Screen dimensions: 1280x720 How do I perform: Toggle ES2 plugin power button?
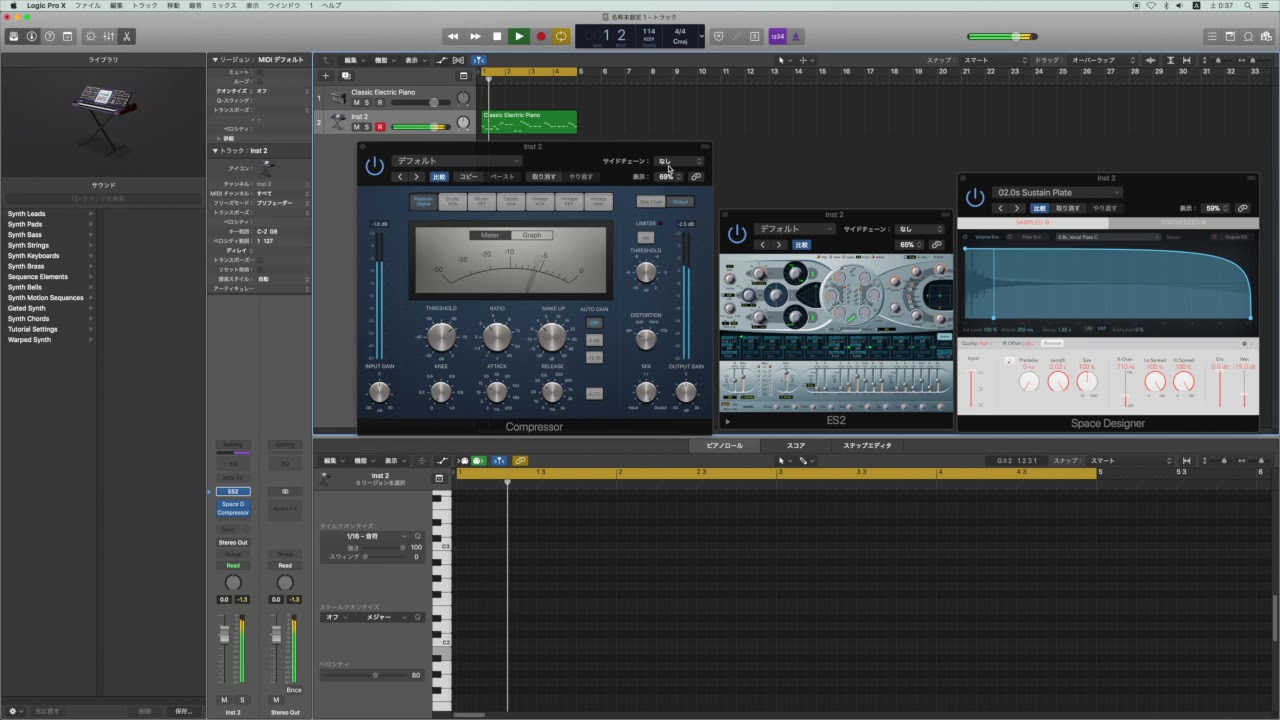[737, 234]
